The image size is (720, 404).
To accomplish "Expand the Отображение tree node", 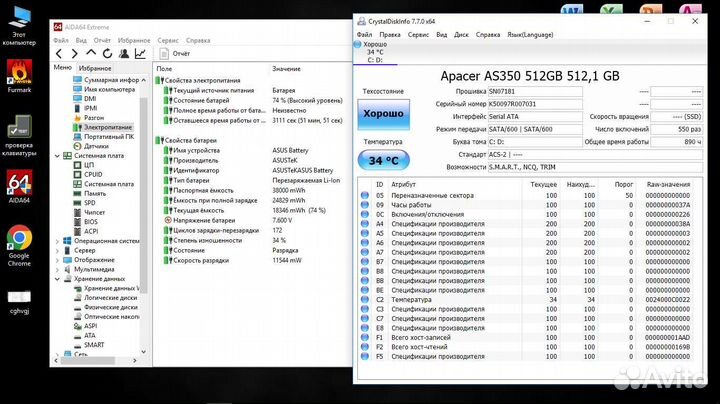I will coord(57,260).
